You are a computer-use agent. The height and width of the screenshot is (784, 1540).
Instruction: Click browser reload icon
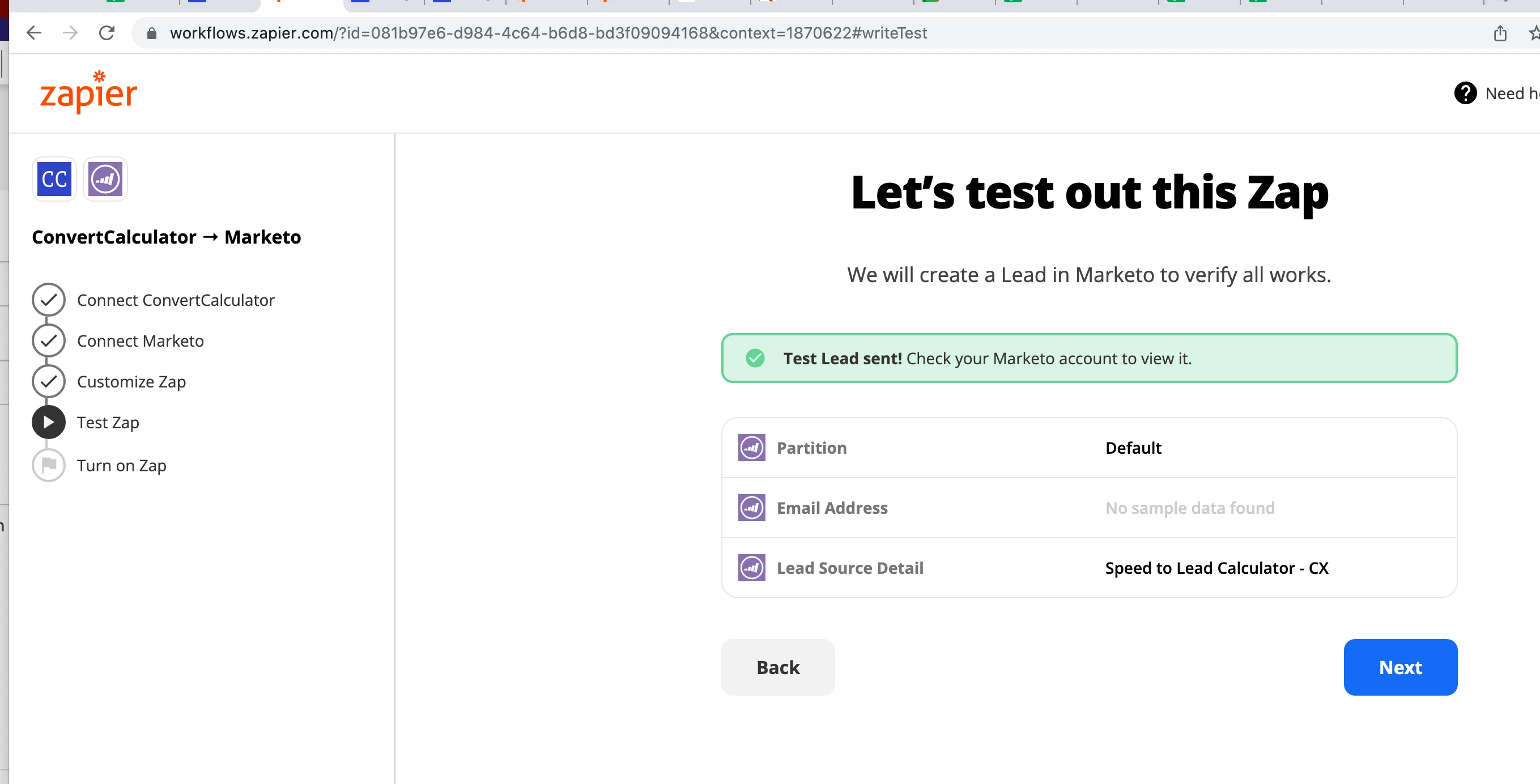[x=107, y=33]
